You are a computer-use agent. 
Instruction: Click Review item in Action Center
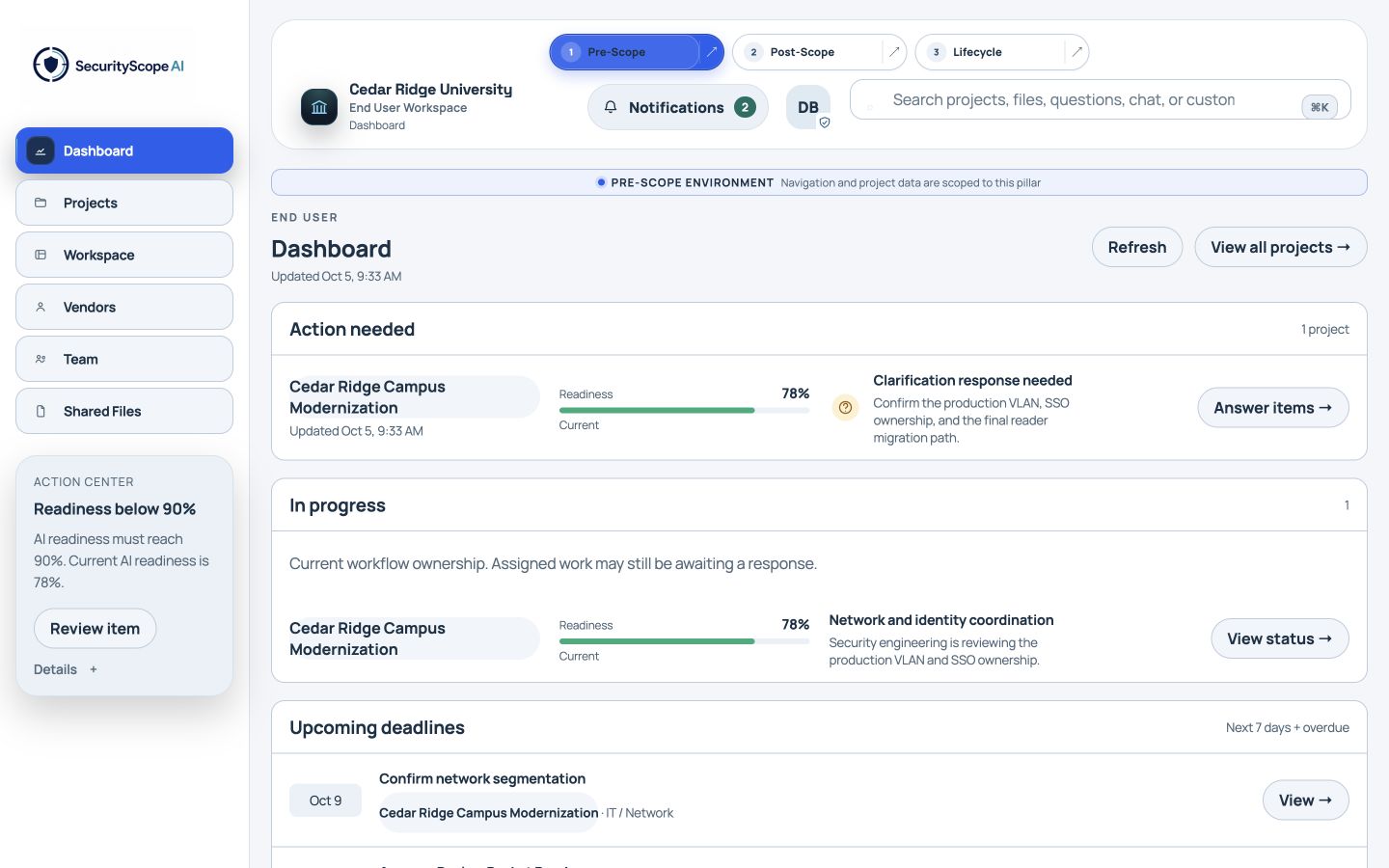(95, 628)
